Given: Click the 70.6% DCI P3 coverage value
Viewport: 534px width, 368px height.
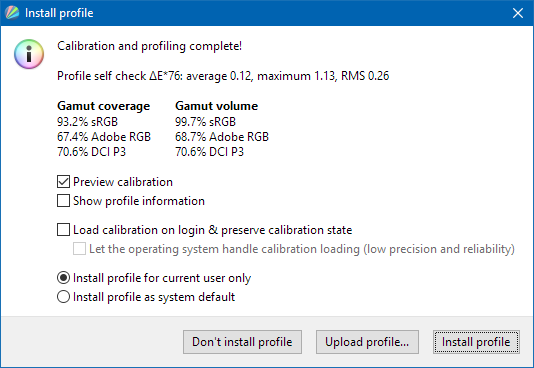Looking at the screenshot, I should tap(91, 151).
